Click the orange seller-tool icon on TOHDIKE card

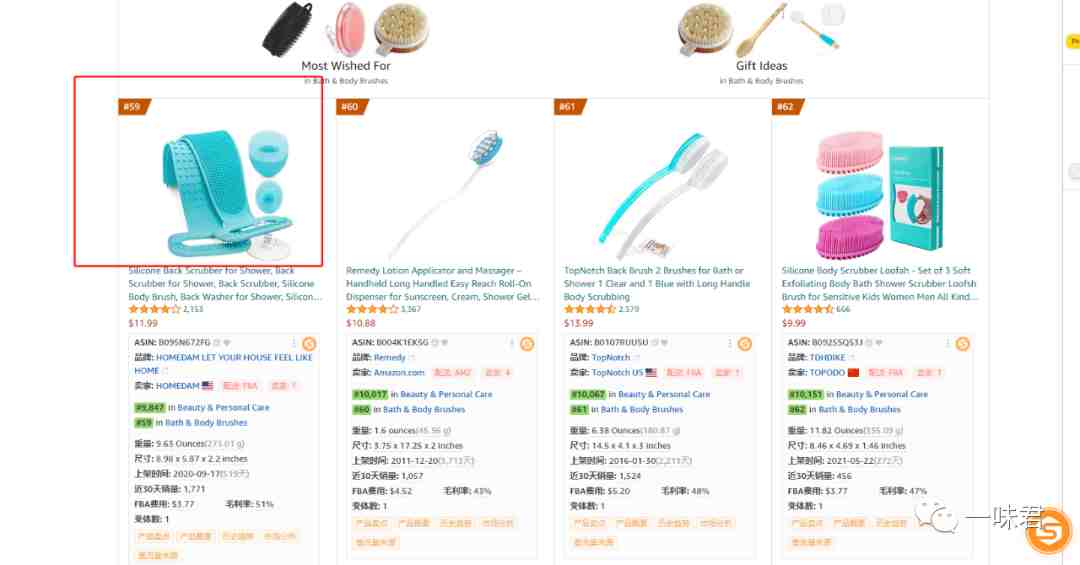(962, 344)
